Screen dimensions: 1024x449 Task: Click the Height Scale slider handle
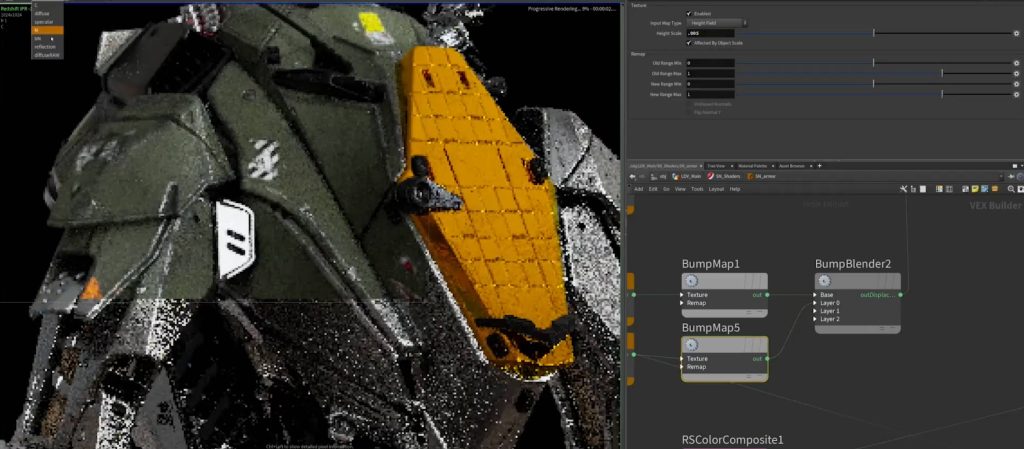coord(874,33)
